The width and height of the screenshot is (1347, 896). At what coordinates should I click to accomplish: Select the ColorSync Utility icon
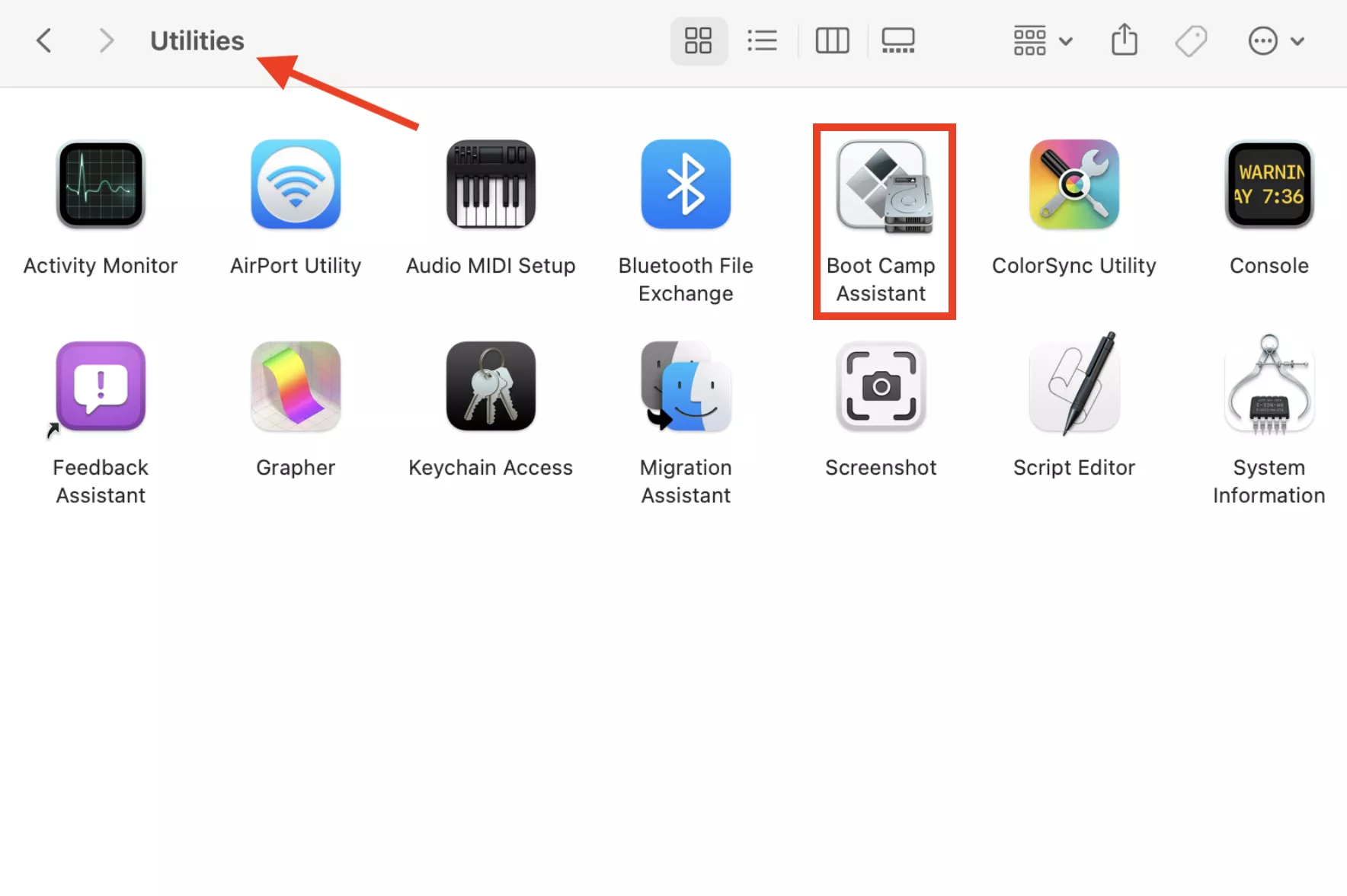tap(1074, 184)
